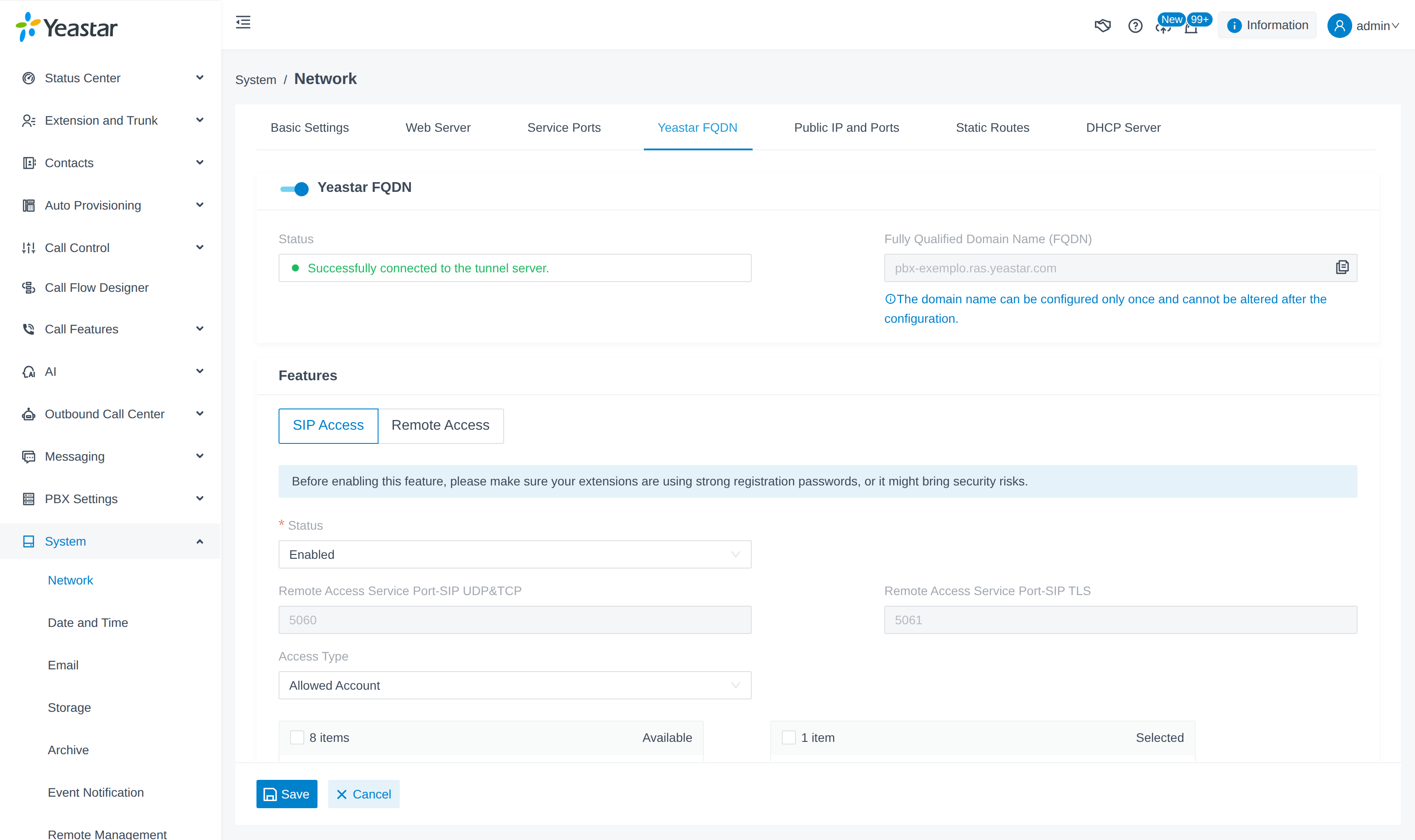Expand the Auto Provisioning chevron

tap(199, 205)
